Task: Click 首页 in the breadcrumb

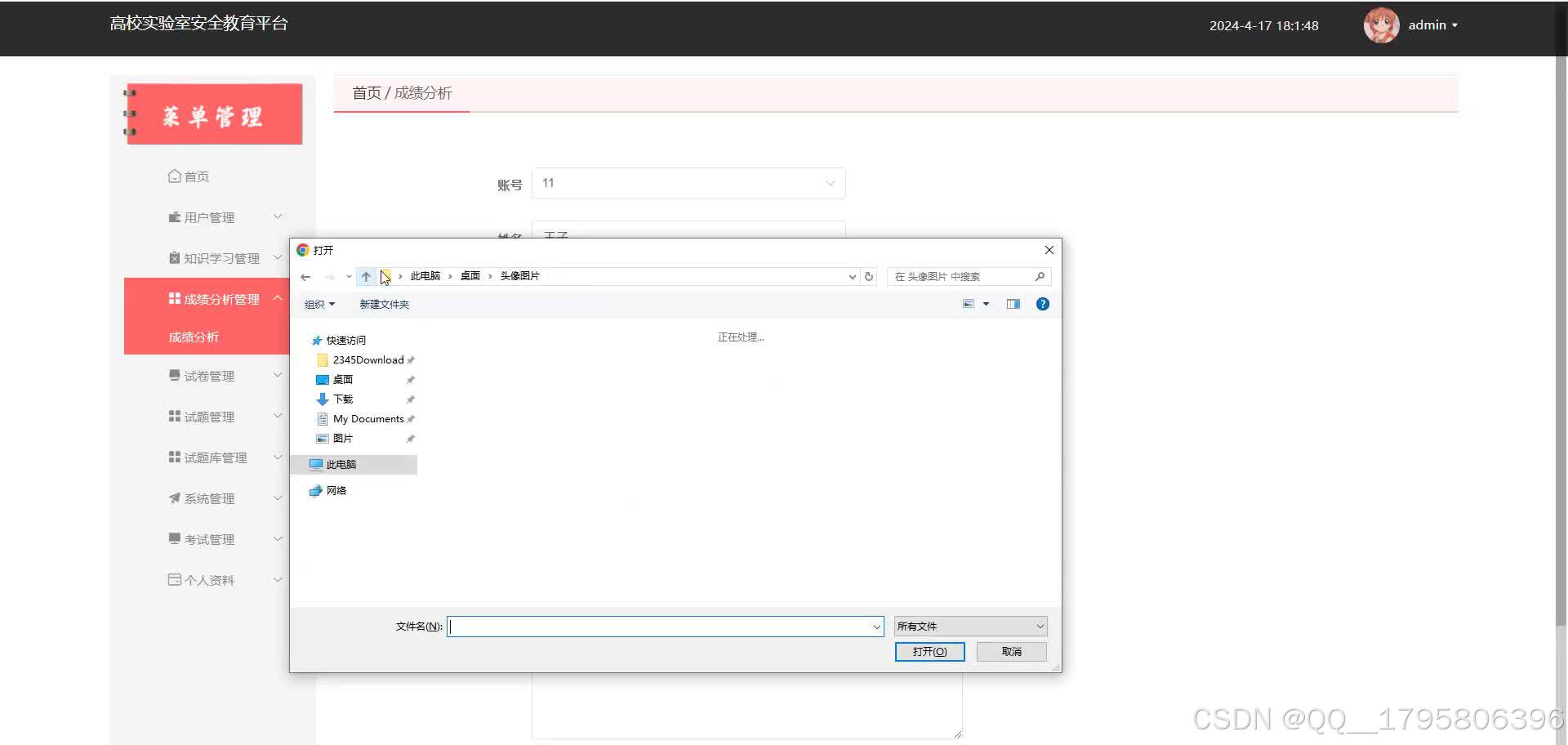Action: 366,93
